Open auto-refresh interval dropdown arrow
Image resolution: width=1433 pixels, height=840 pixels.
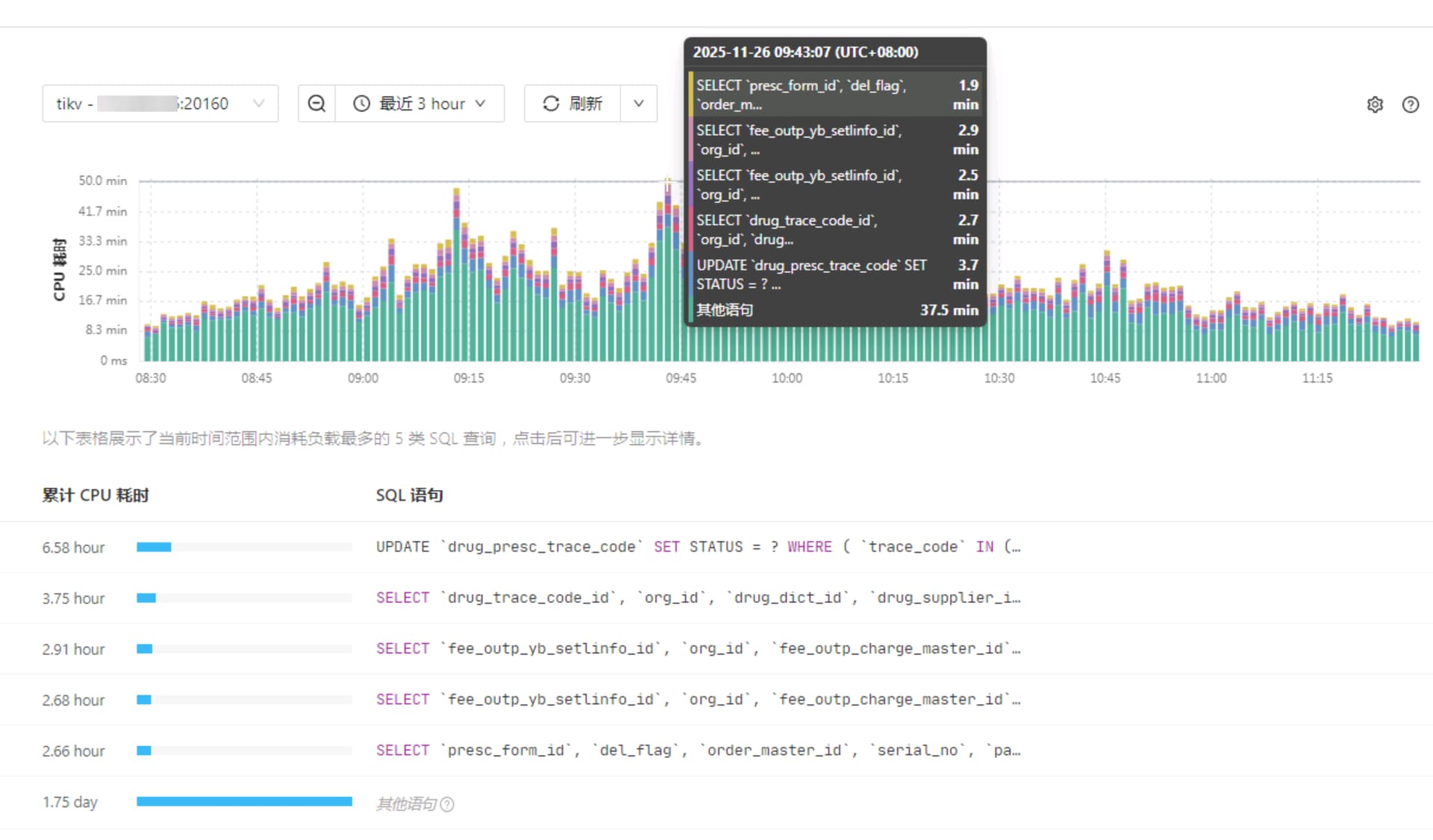(x=638, y=104)
